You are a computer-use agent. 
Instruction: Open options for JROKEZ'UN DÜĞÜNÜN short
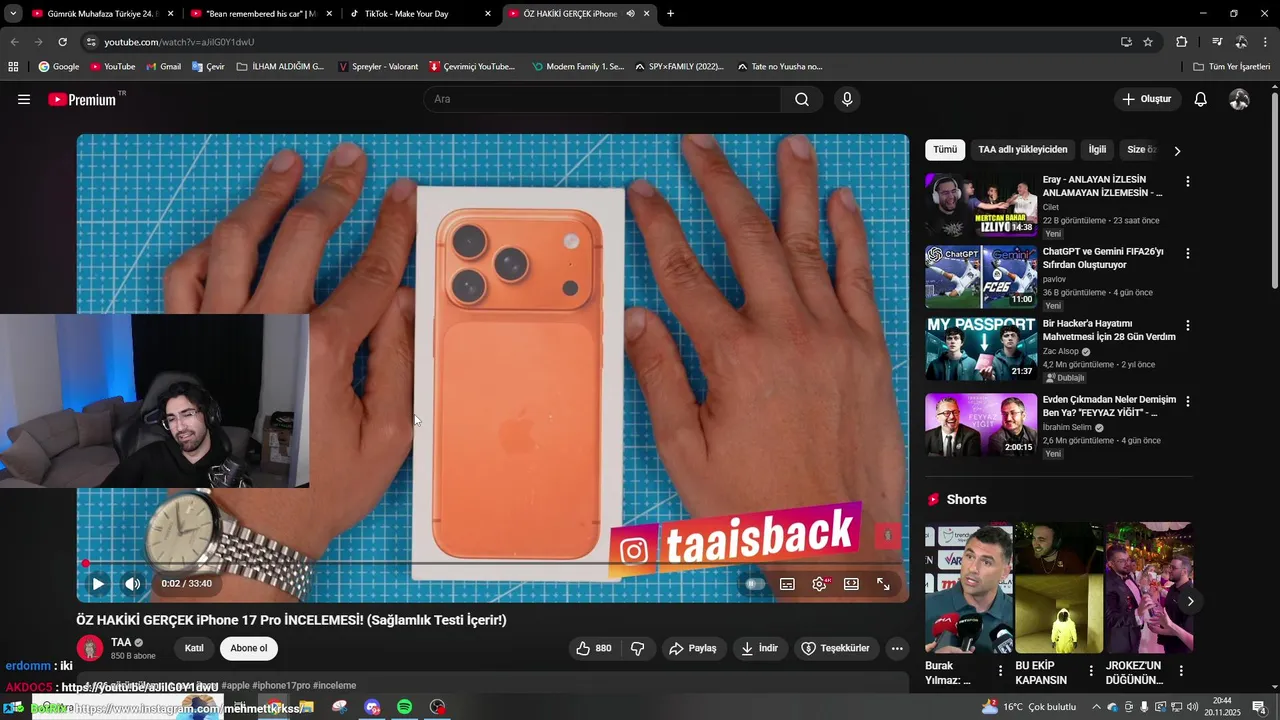point(1181,671)
